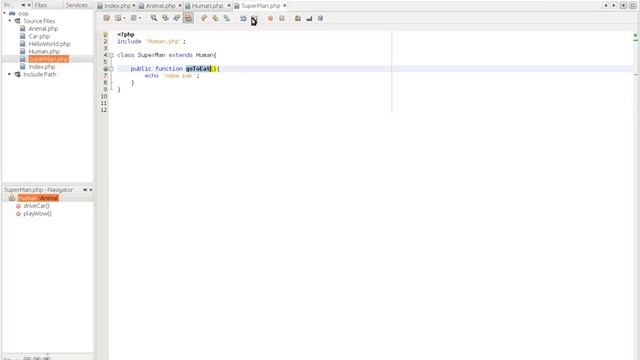Viewport: 640px width, 360px height.
Task: Click the Uncomment toolbar icon
Action: pyautogui.click(x=298, y=18)
